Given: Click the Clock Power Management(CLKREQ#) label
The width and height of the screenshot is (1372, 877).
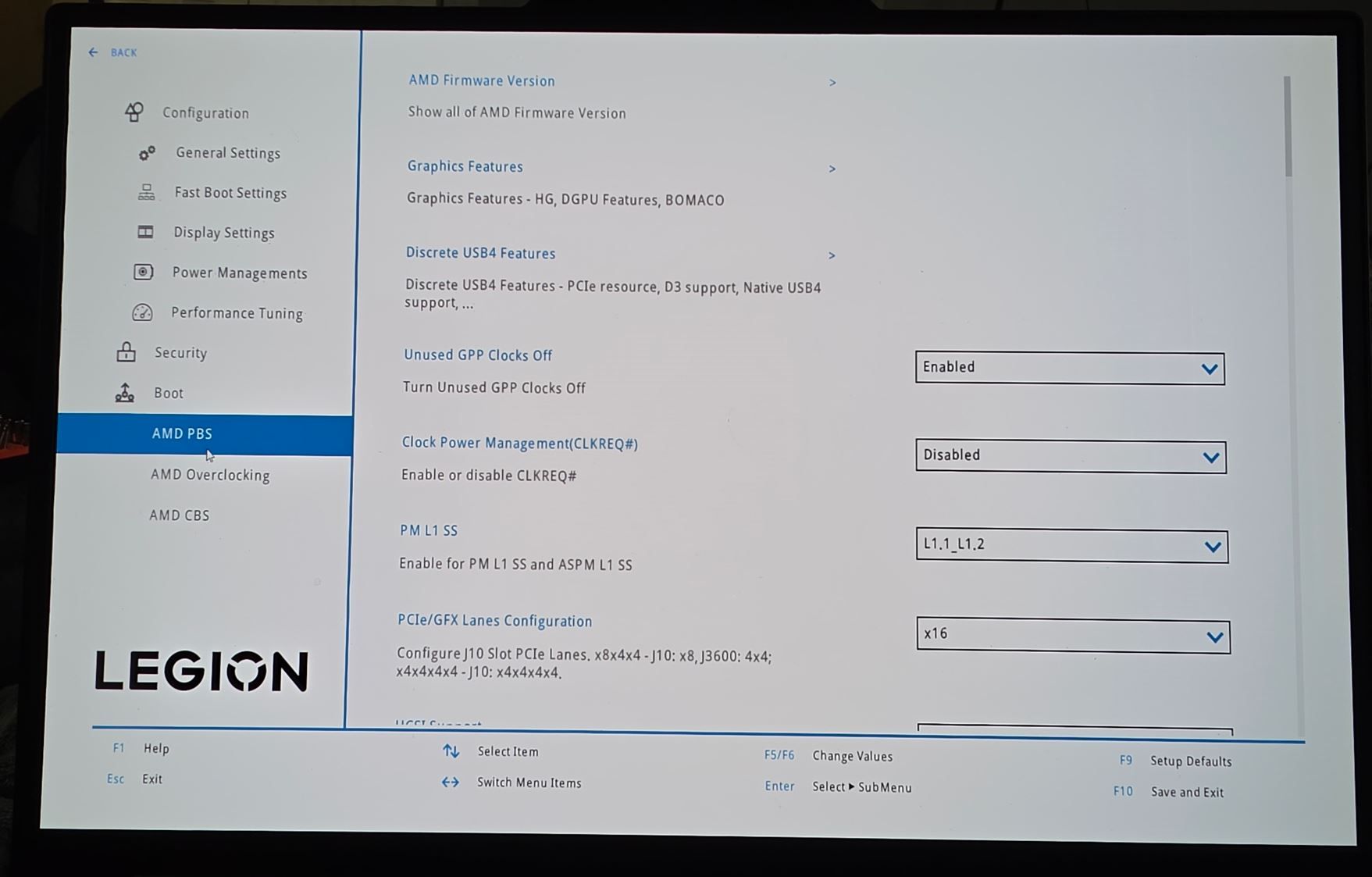Looking at the screenshot, I should point(520,444).
